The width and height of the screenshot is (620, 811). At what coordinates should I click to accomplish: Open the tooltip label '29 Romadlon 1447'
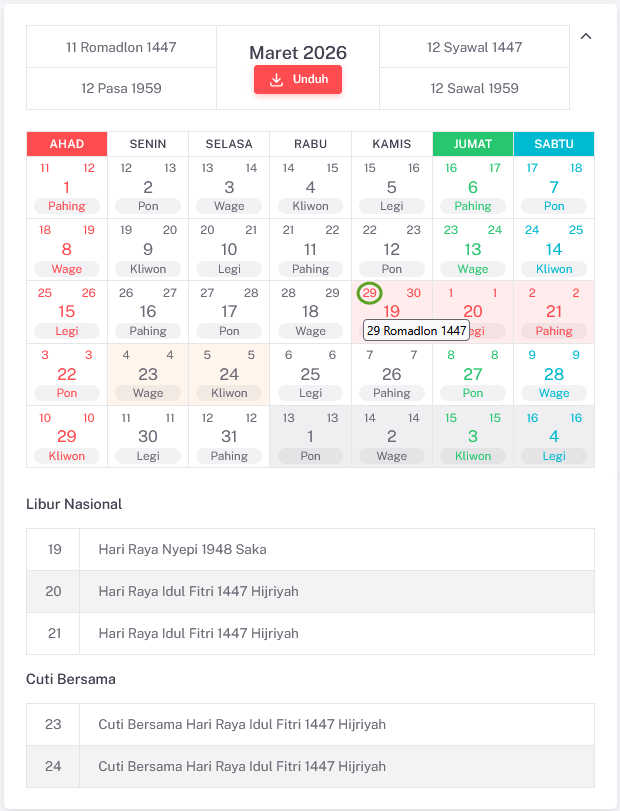coord(417,330)
